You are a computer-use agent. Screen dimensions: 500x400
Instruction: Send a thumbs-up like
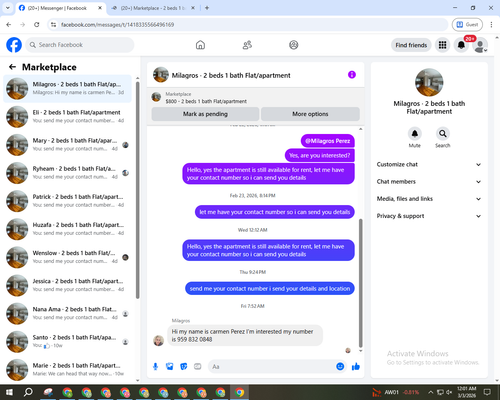tap(356, 367)
